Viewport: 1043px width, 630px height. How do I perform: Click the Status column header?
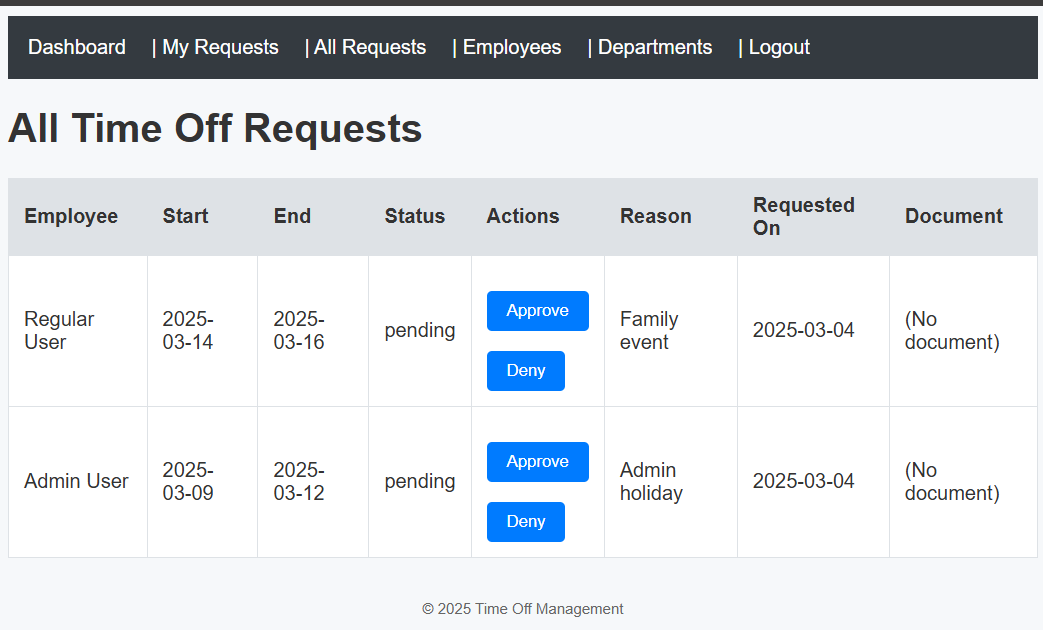pos(414,216)
